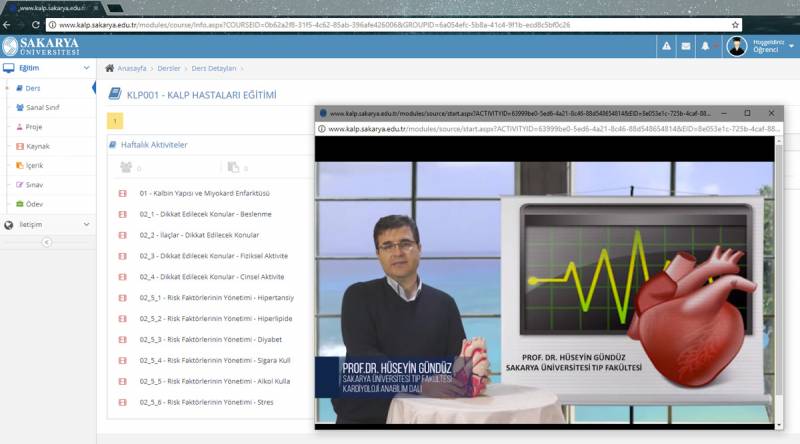The height and width of the screenshot is (444, 800).
Task: Click the student profile avatar
Action: [x=737, y=46]
